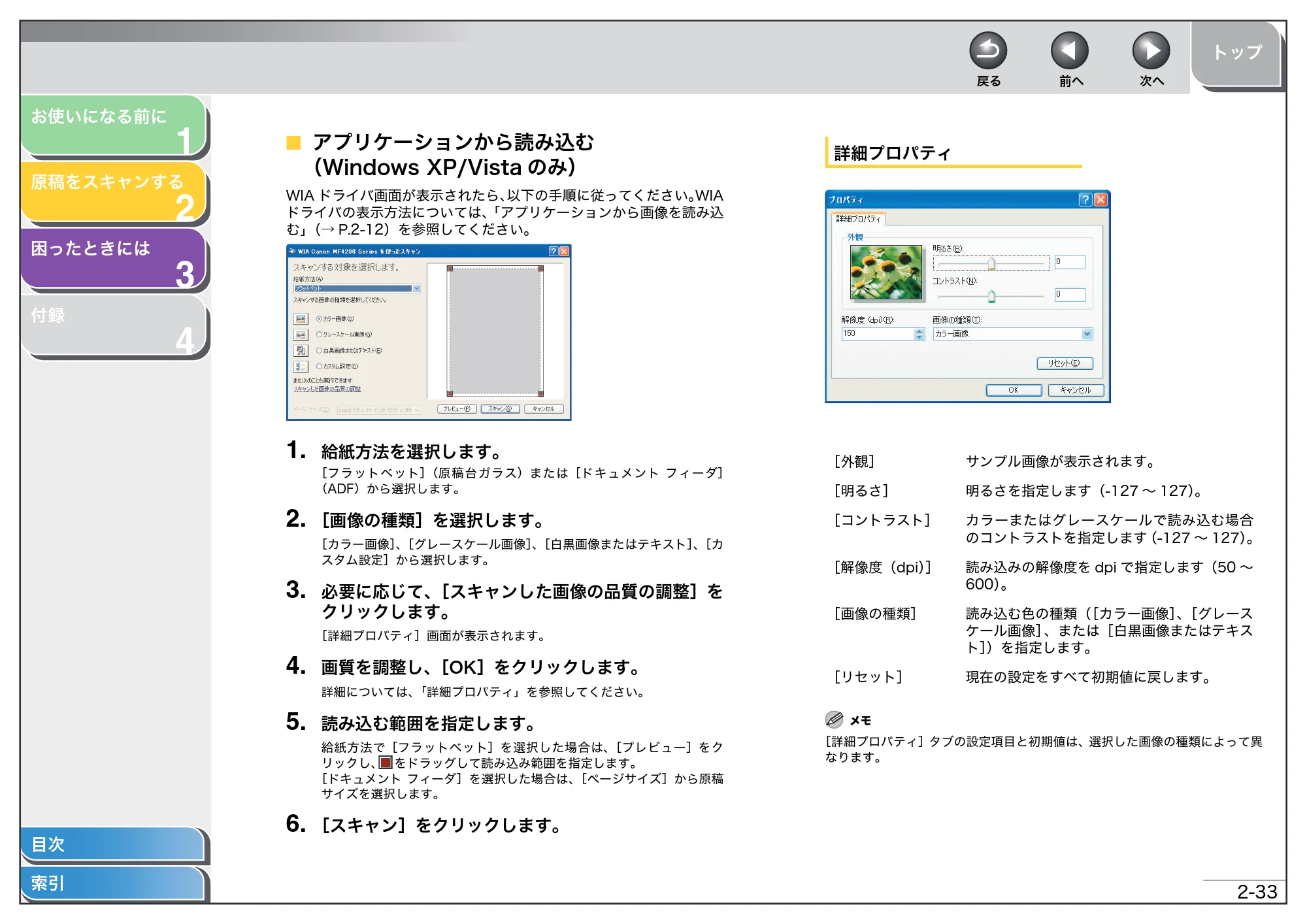Click the scanner icon in WIA dialog title bar
The width and height of the screenshot is (1307, 924).
click(x=292, y=252)
